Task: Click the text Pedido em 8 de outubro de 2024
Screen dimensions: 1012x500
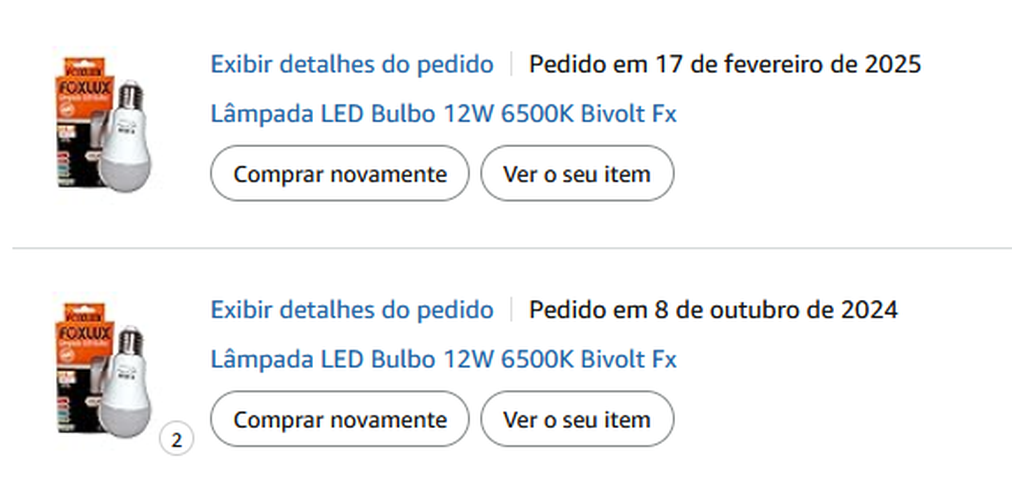Action: 713,310
